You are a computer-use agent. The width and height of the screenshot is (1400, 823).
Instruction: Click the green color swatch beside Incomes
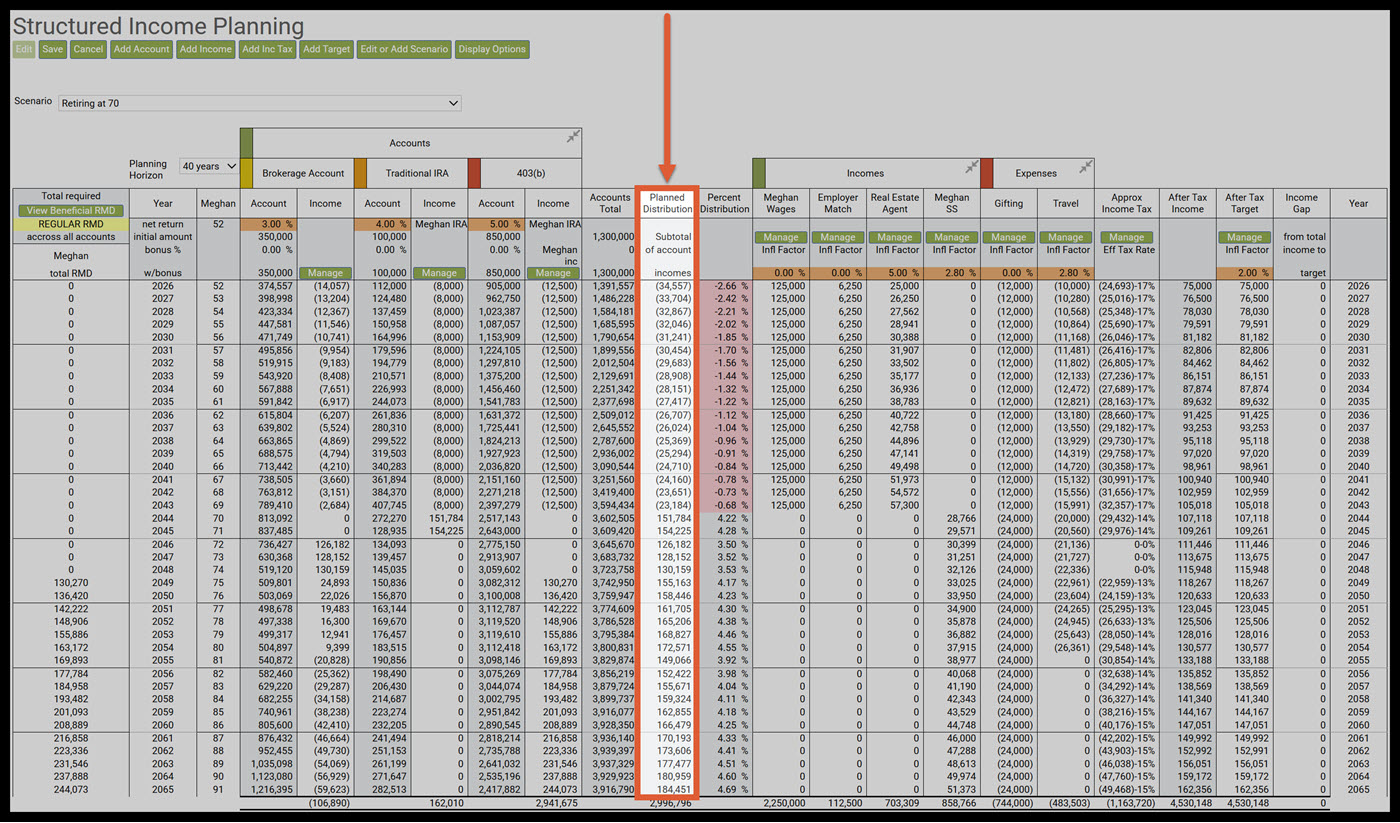point(759,173)
